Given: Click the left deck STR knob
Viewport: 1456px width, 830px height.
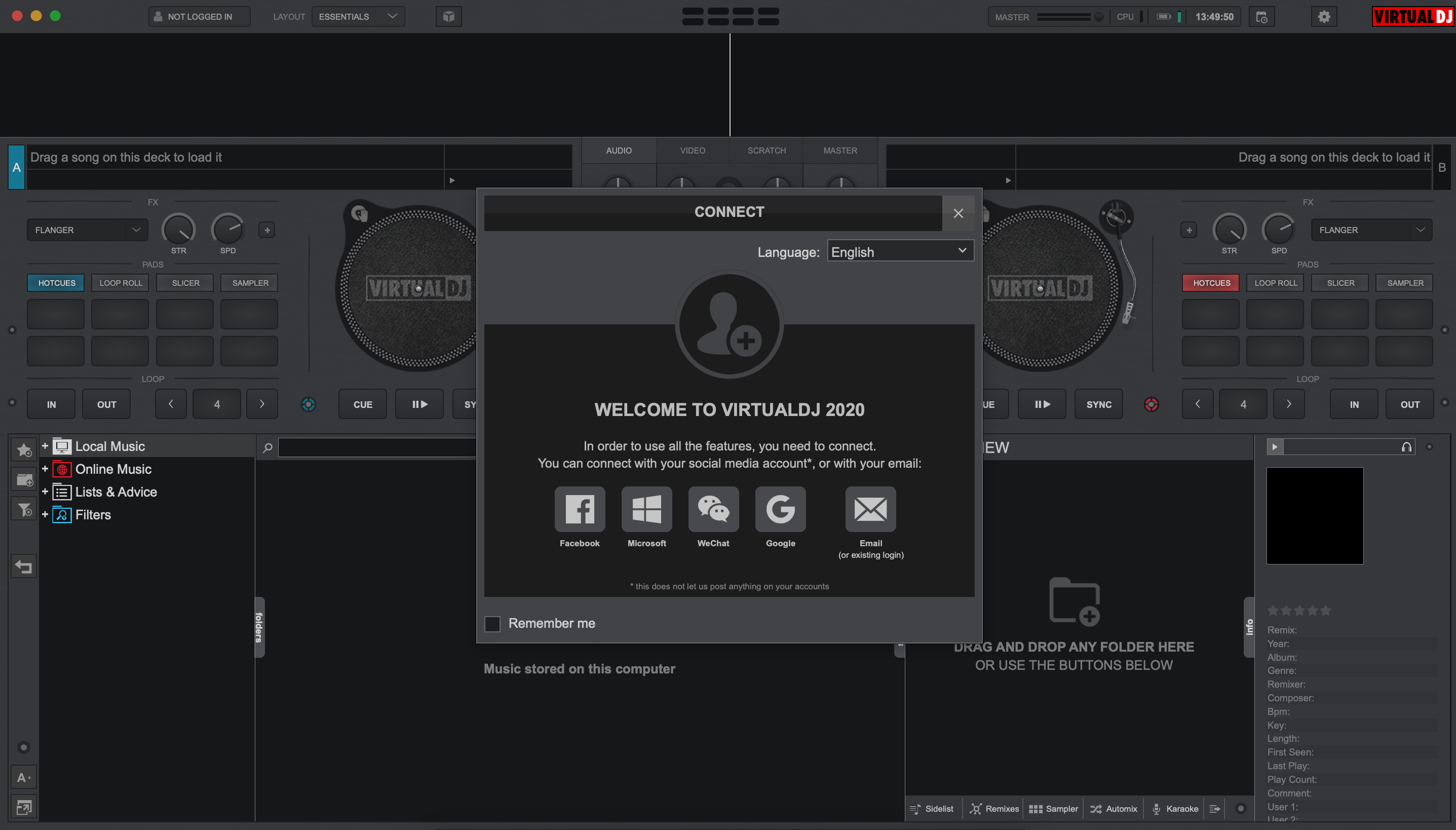Looking at the screenshot, I should coord(178,230).
